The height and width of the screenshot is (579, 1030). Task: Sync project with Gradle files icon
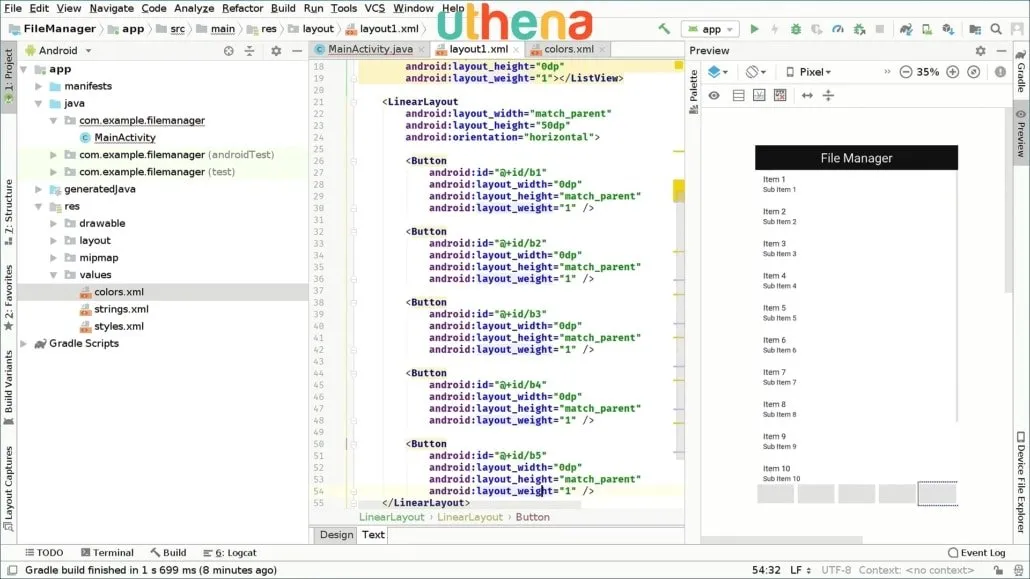(x=906, y=29)
